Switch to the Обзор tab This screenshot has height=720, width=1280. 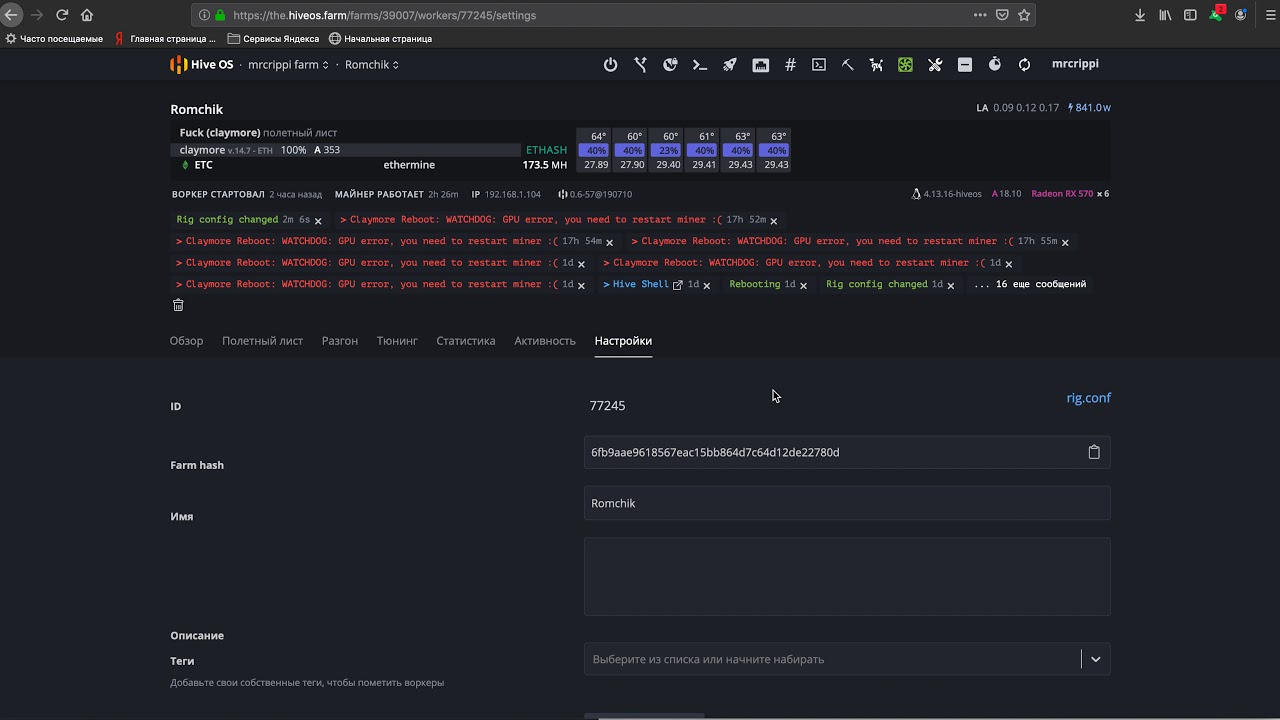(186, 341)
